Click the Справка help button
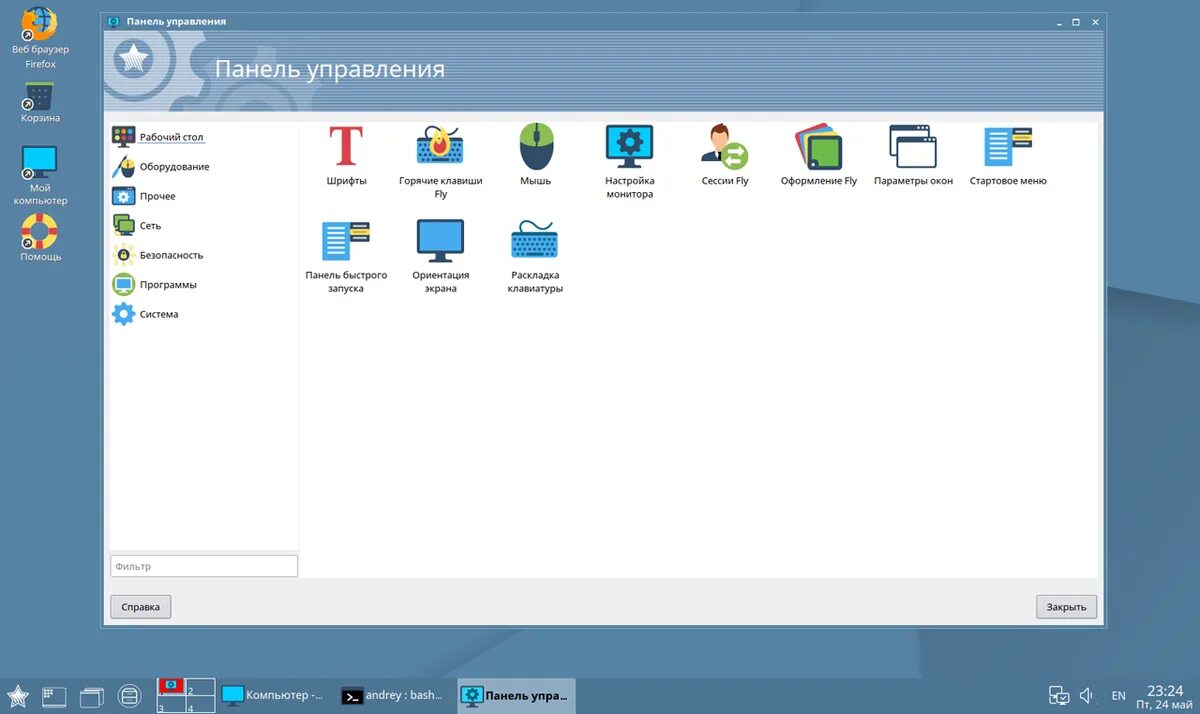 pyautogui.click(x=141, y=607)
